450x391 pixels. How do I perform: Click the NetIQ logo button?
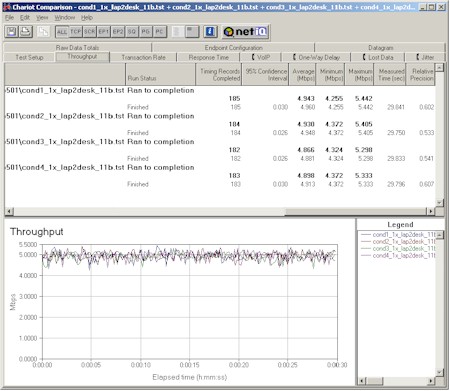tap(246, 32)
